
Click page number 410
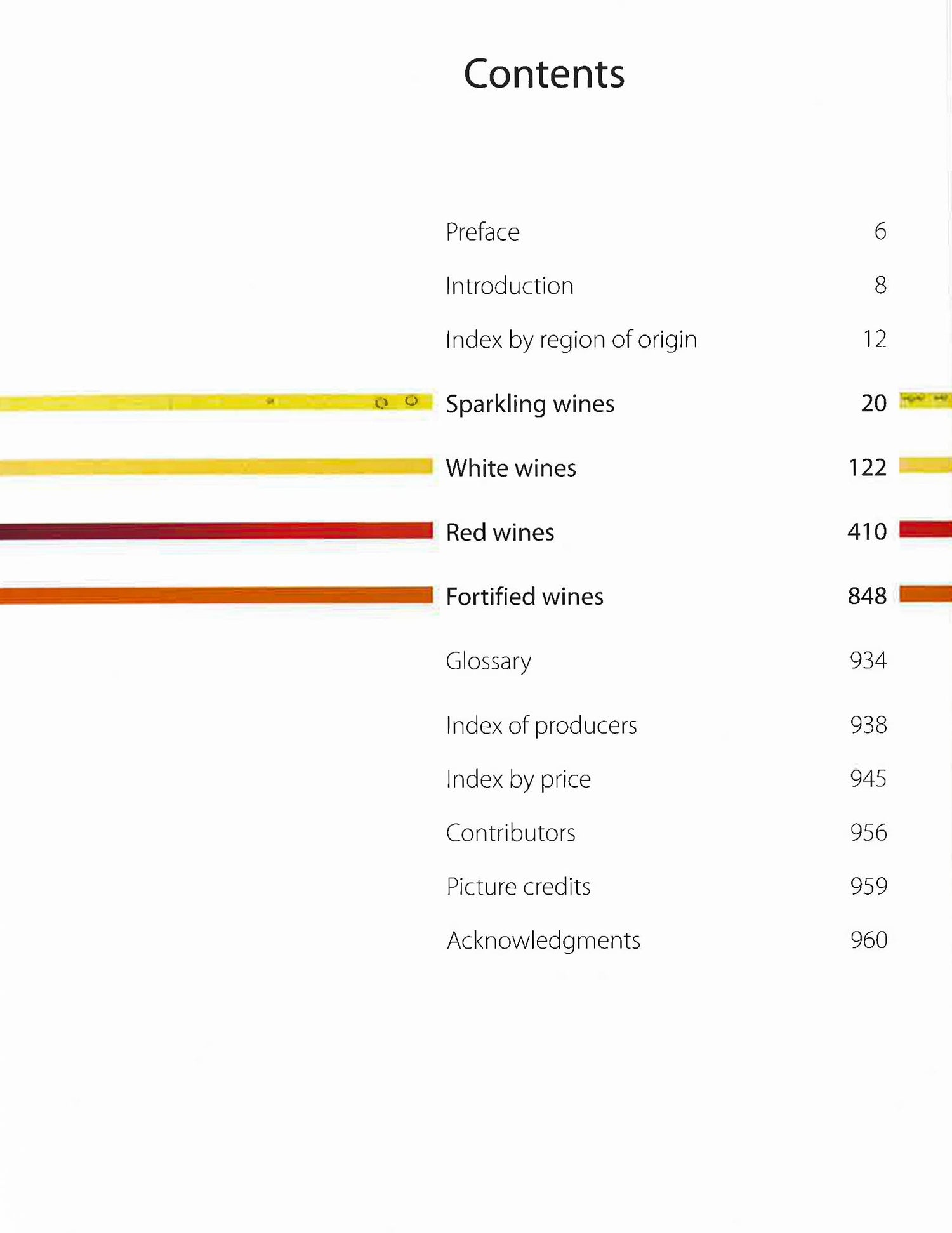click(867, 532)
